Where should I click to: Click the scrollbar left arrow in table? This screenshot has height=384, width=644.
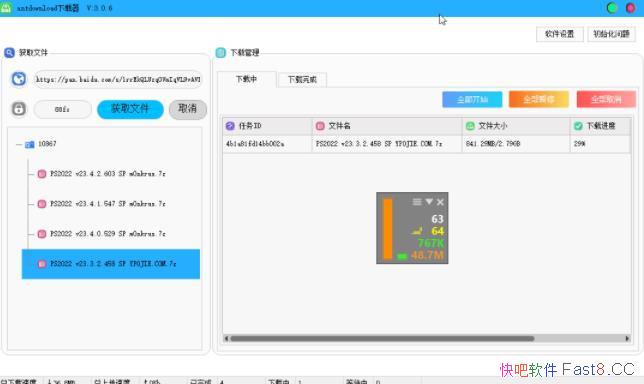[226, 338]
